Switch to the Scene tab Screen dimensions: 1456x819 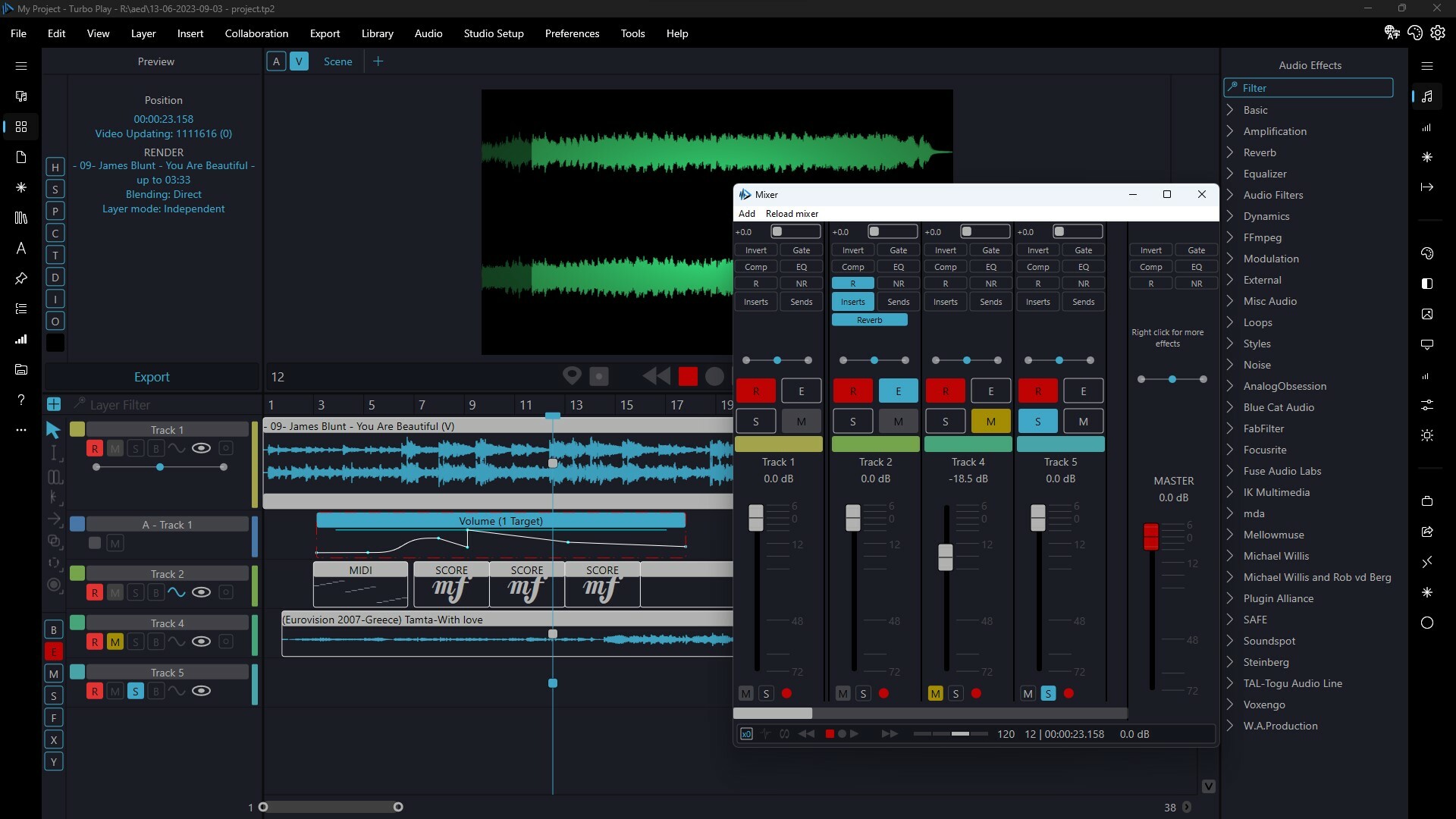[338, 61]
